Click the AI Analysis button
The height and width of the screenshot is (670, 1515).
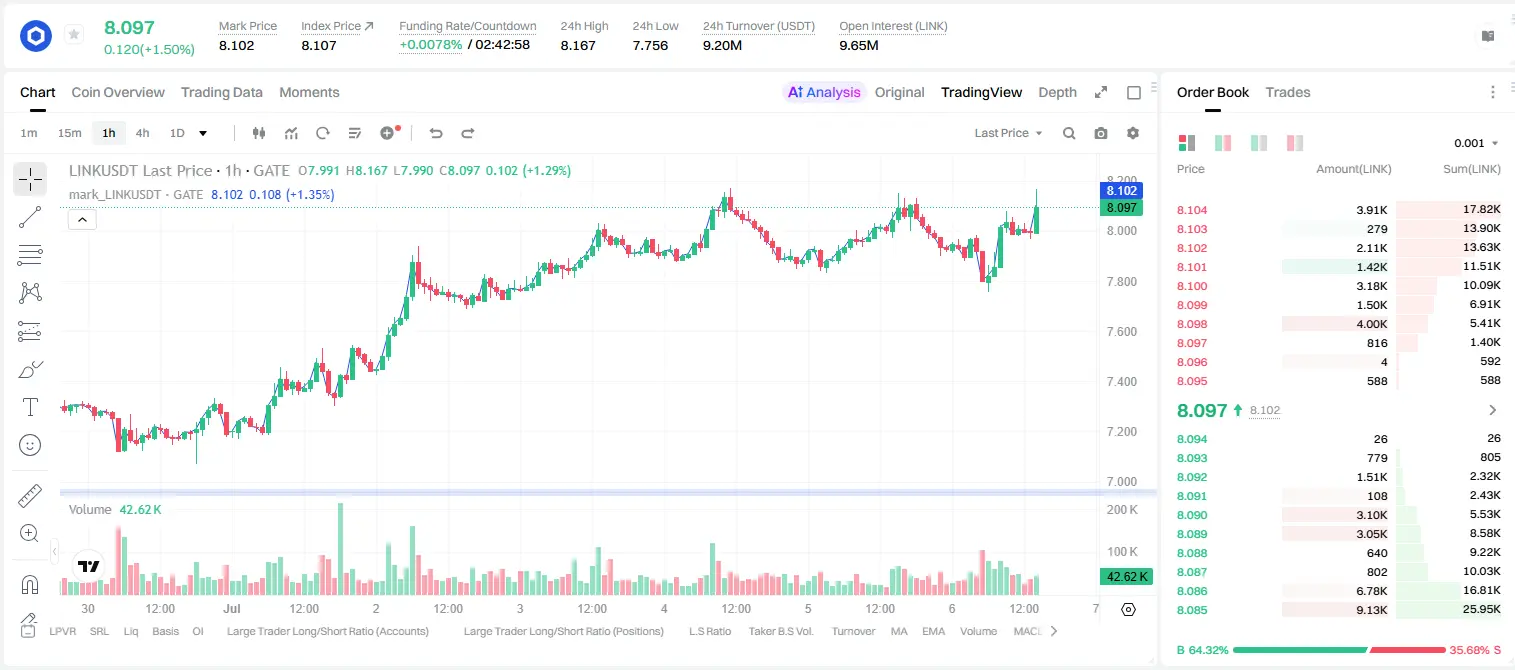(x=823, y=92)
